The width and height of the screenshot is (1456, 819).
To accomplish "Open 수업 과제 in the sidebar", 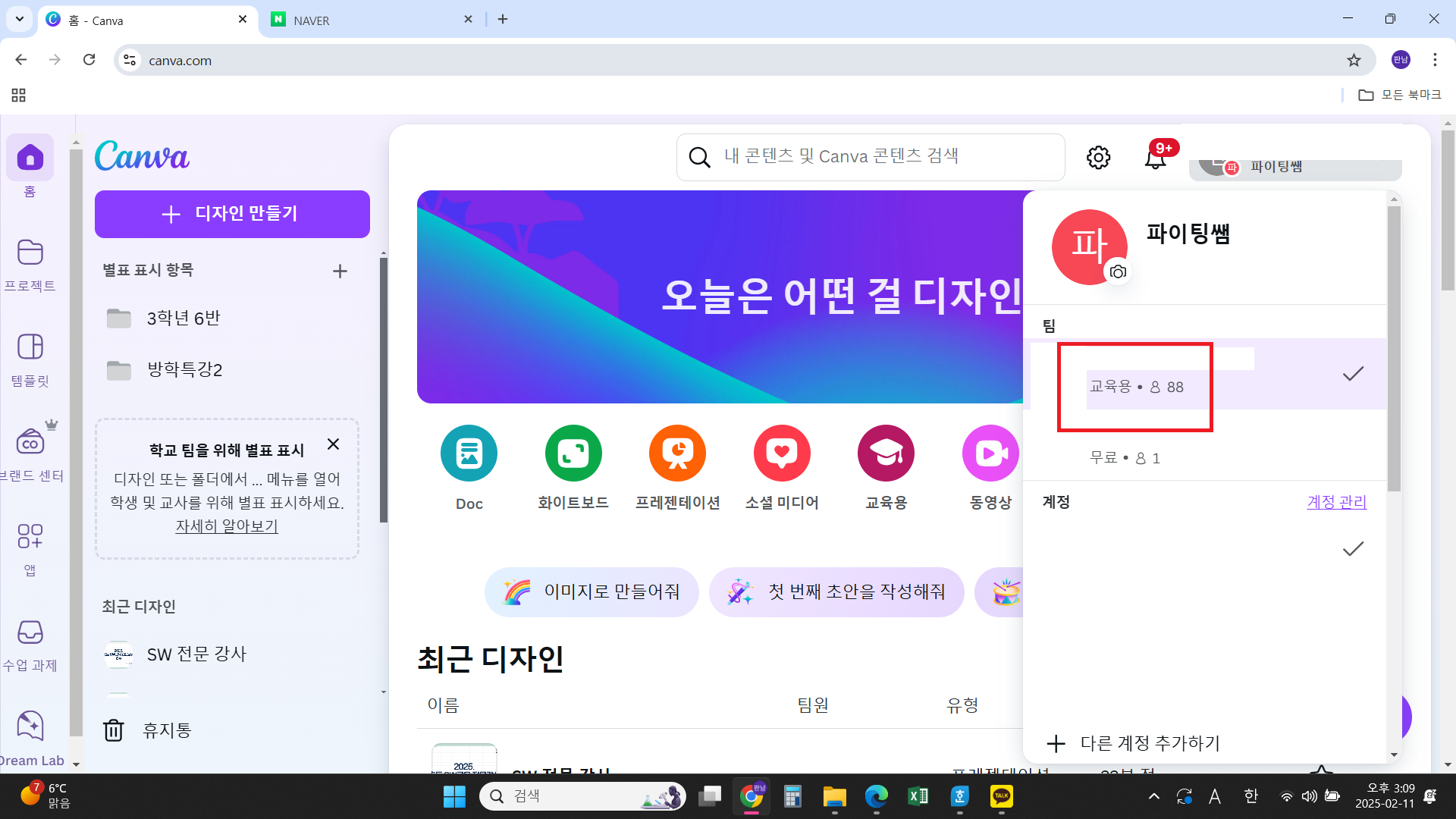I will 30,641.
